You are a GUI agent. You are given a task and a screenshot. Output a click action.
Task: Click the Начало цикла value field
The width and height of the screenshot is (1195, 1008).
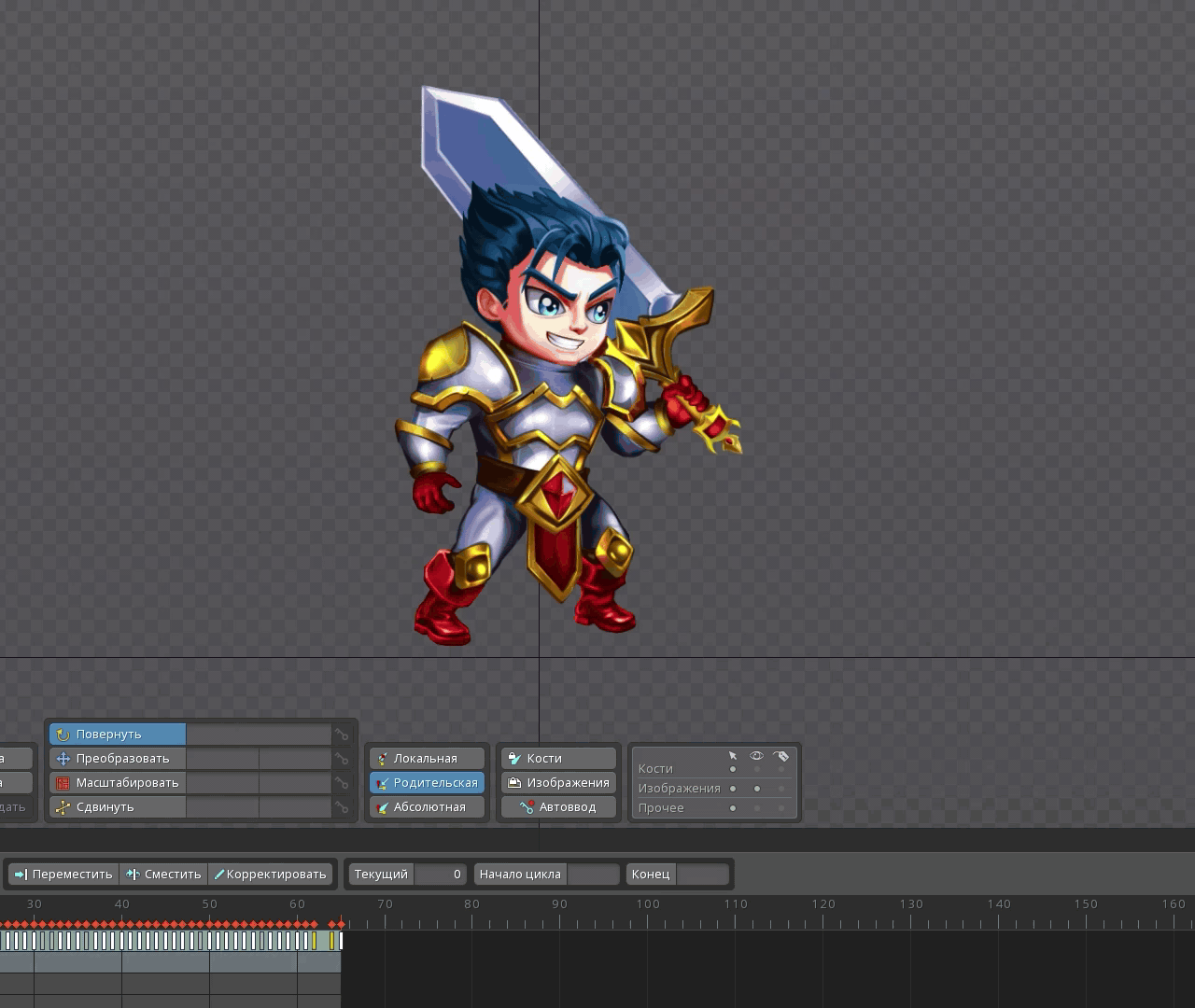coord(593,875)
